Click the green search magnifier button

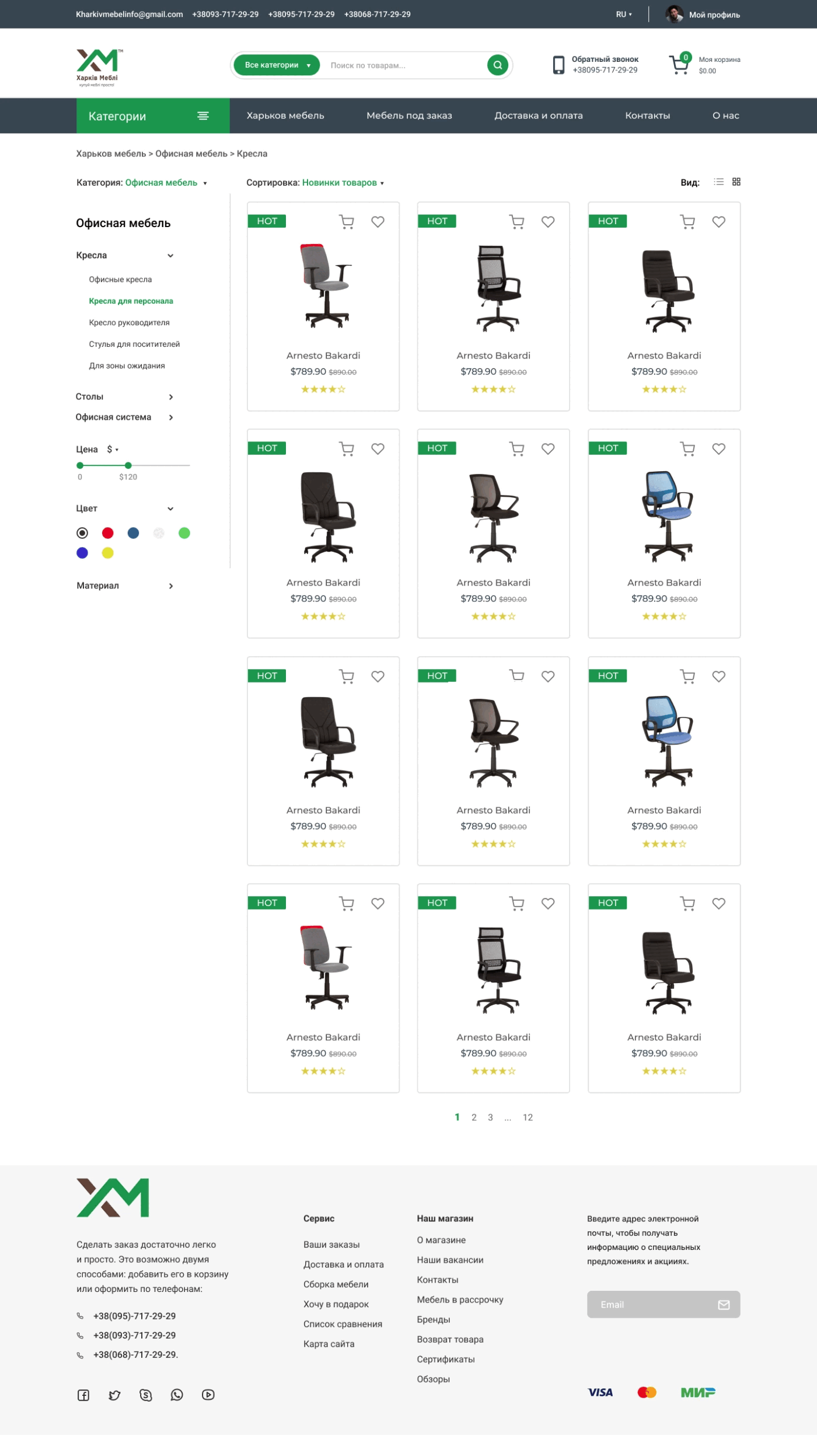click(x=497, y=65)
